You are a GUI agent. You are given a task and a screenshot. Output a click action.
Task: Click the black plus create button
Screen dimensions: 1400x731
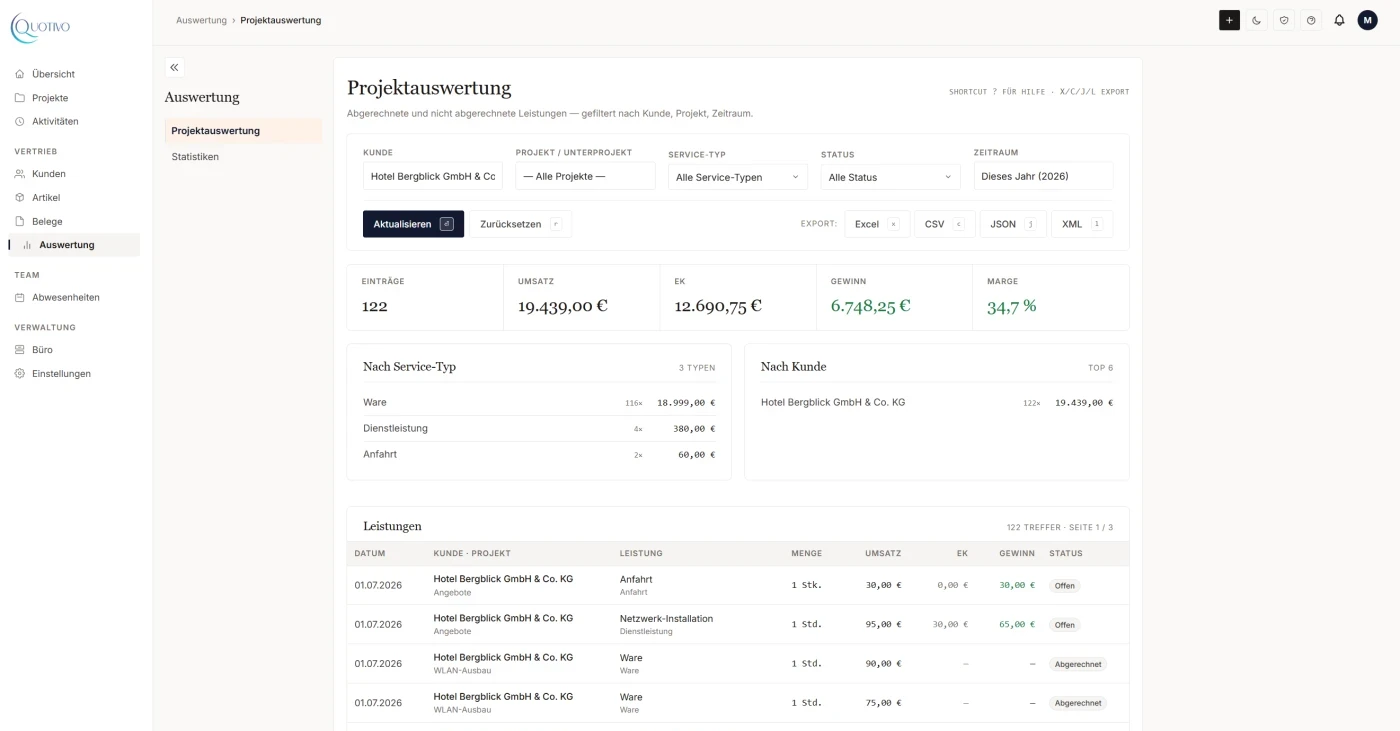click(1229, 20)
